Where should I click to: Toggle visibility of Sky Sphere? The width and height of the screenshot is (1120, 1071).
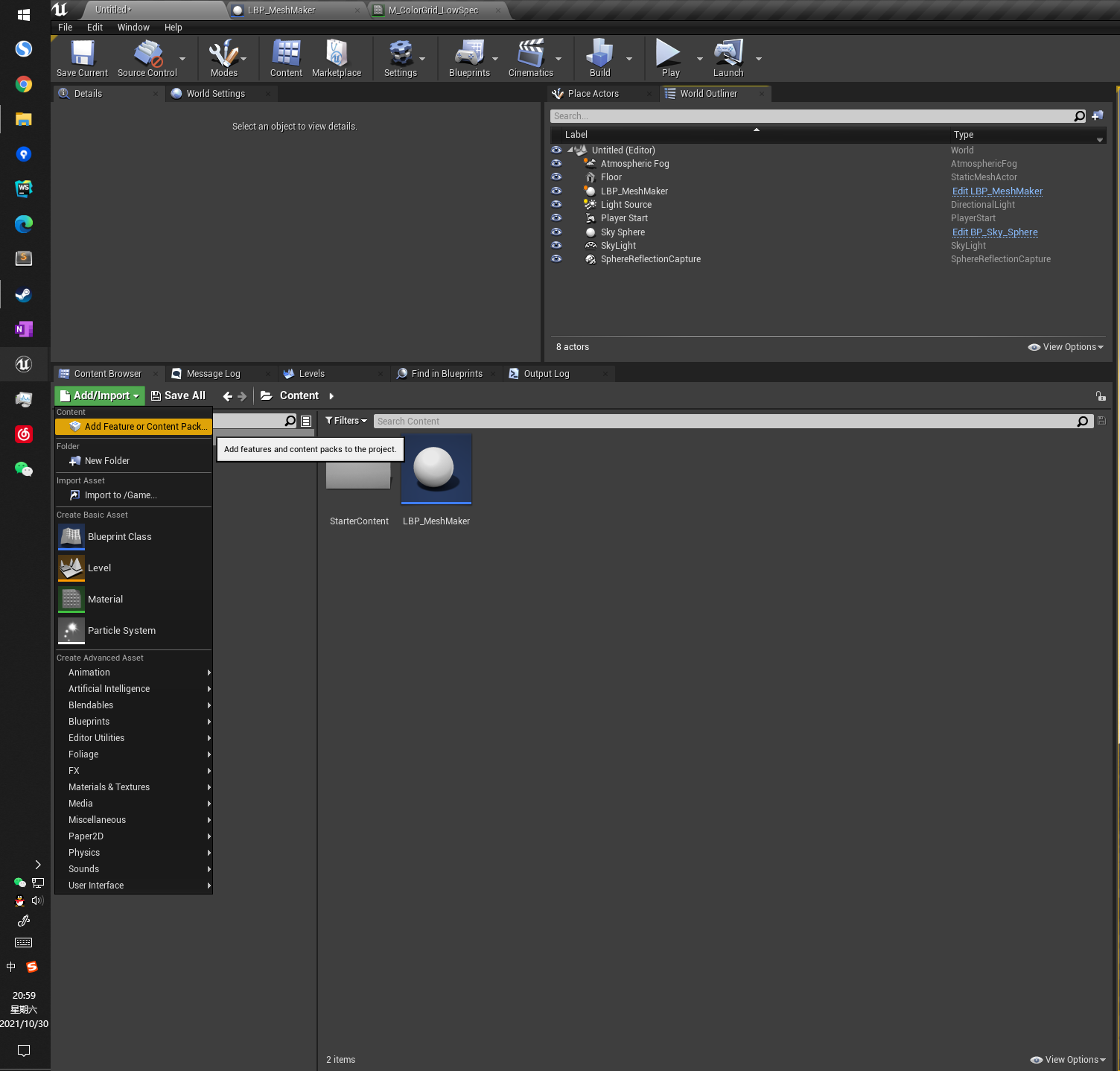click(x=556, y=232)
